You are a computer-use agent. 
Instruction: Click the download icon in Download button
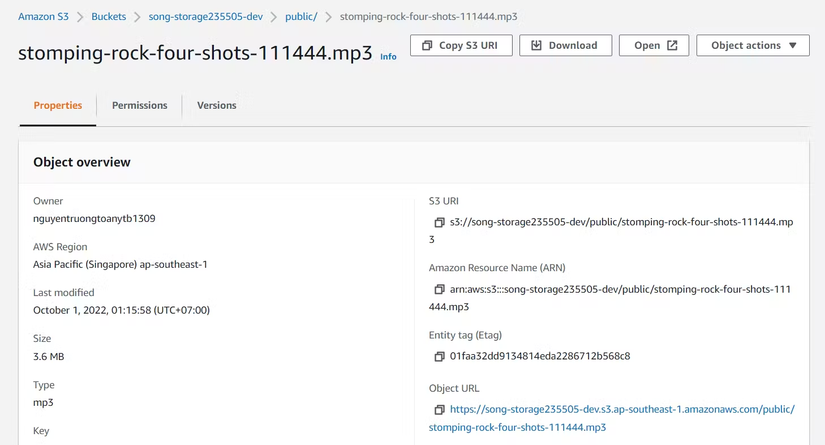[537, 45]
